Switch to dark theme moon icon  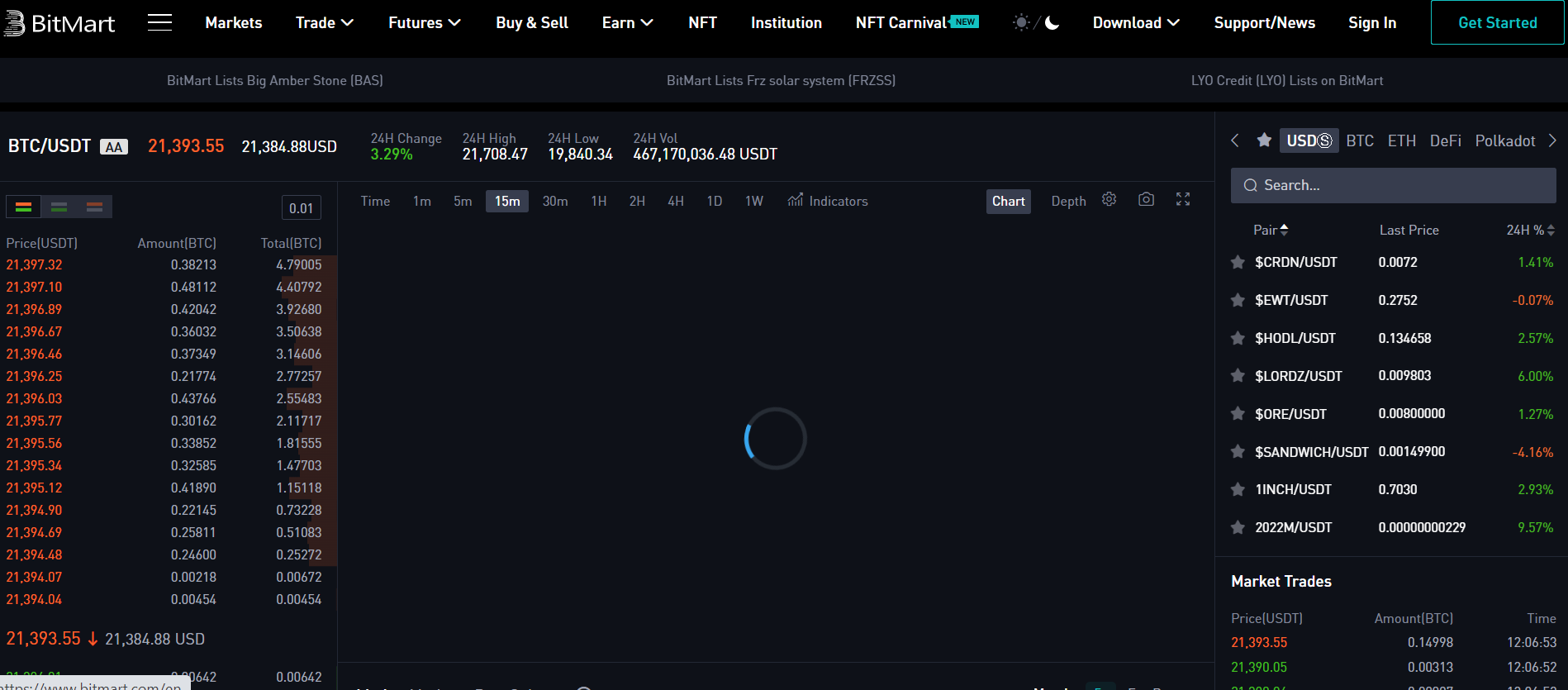tap(1052, 23)
